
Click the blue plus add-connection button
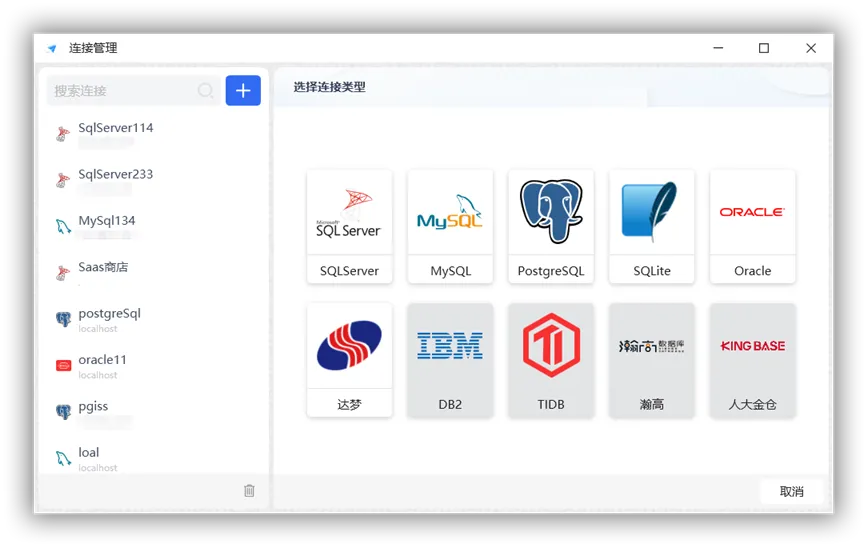(x=243, y=90)
